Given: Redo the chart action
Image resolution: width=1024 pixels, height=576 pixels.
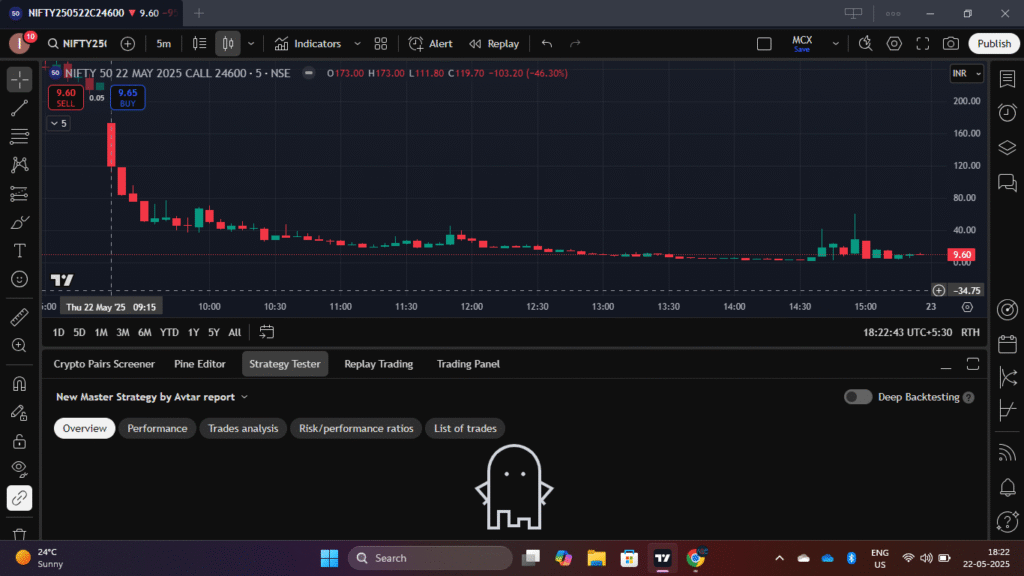Looking at the screenshot, I should (575, 44).
